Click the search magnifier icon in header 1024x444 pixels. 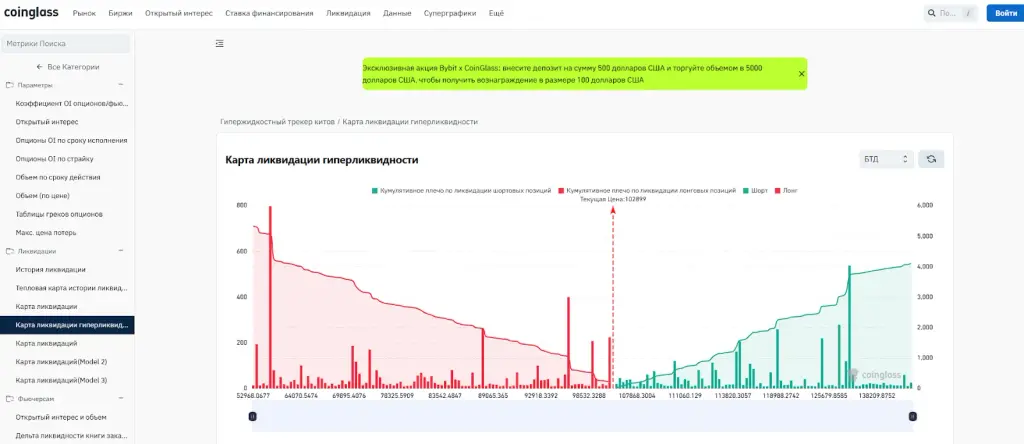(x=931, y=13)
